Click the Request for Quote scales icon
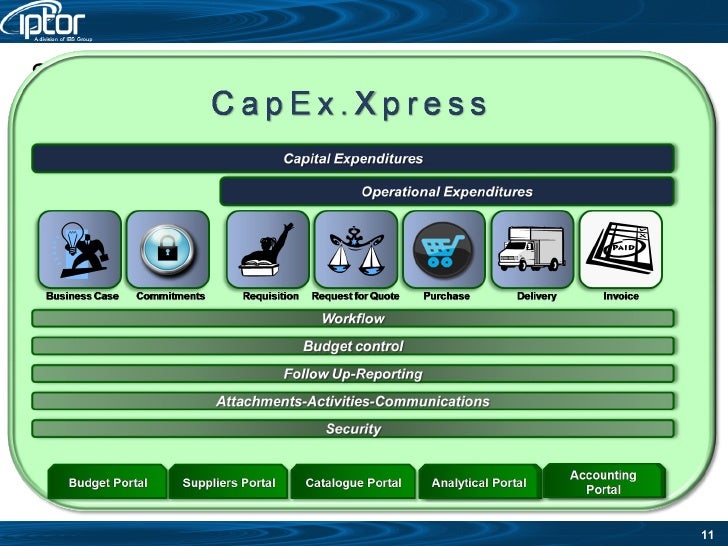 pos(356,249)
